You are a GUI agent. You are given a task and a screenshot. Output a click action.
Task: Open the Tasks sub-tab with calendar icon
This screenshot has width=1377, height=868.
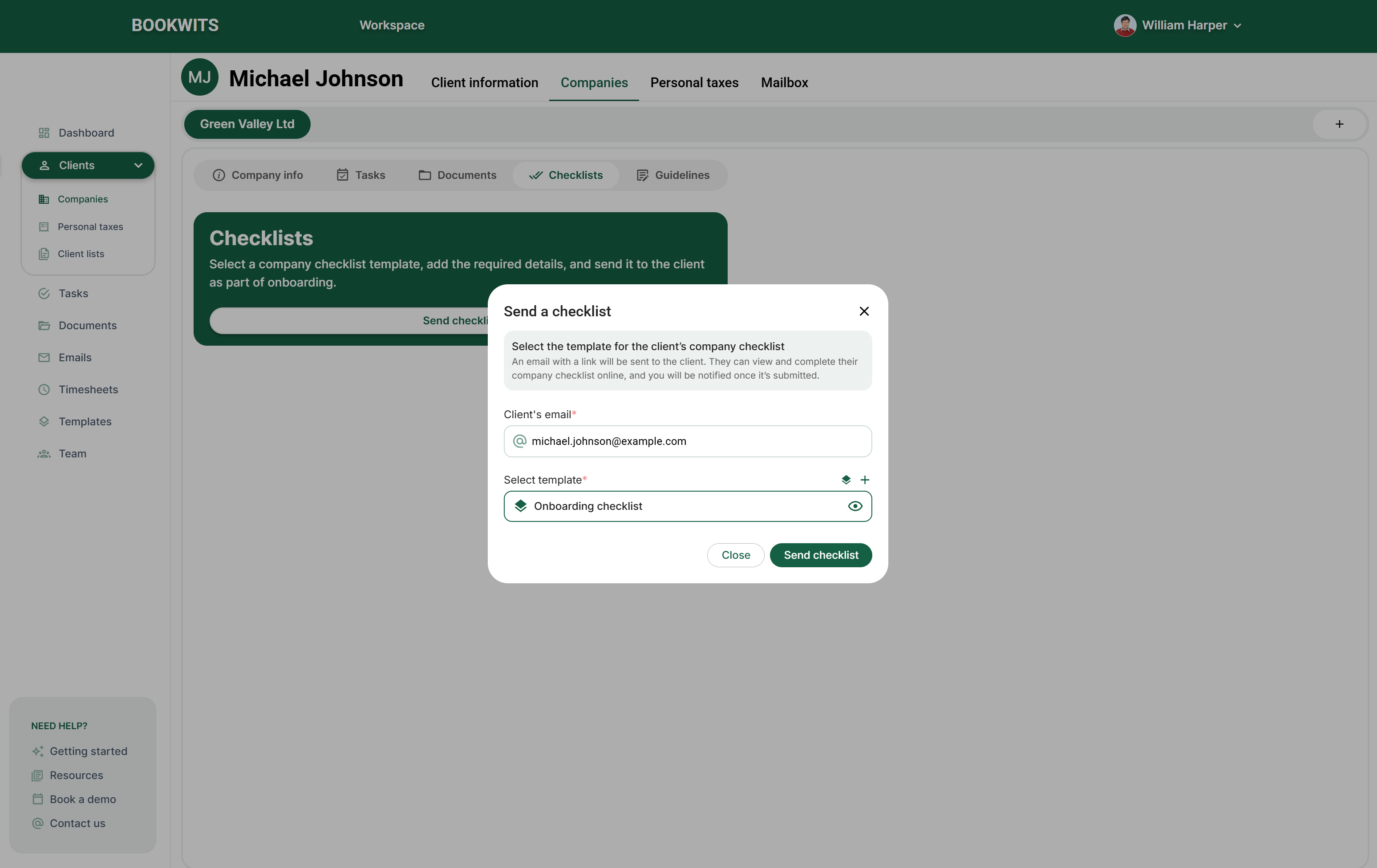click(360, 175)
